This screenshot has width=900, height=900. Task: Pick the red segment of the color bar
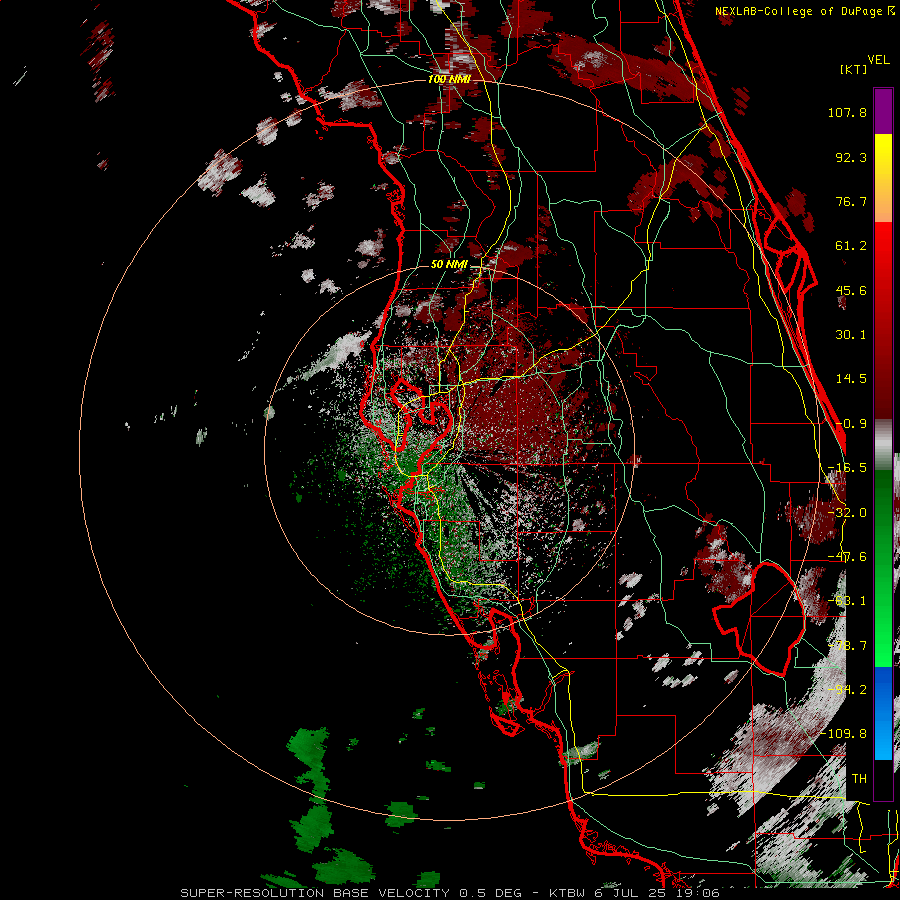click(x=883, y=320)
